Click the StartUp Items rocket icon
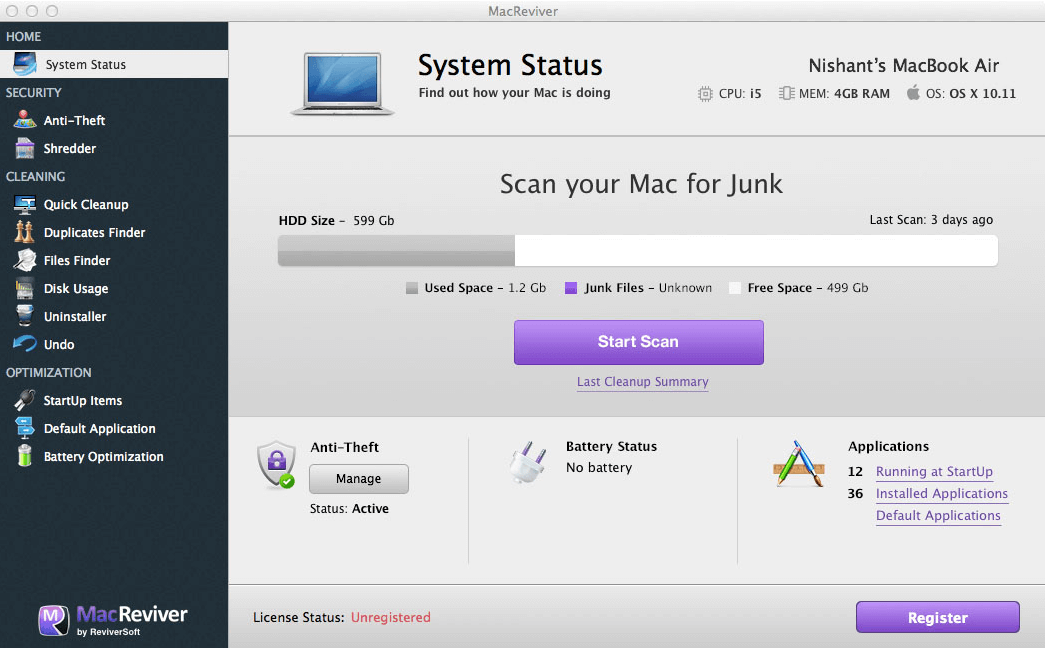The height and width of the screenshot is (648, 1045). pos(25,400)
